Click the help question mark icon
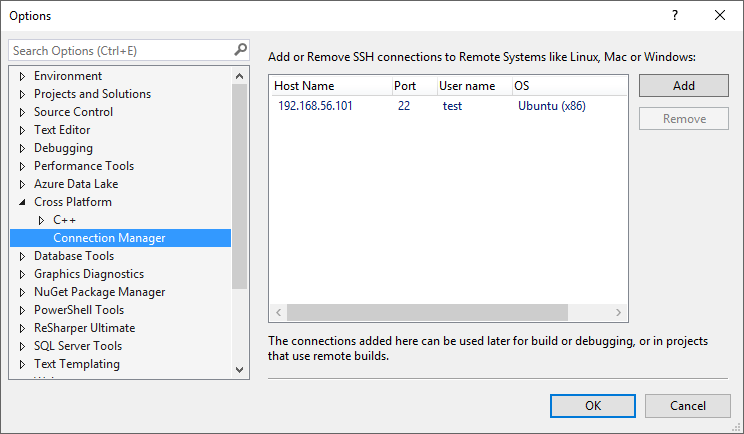The image size is (744, 434). click(675, 15)
